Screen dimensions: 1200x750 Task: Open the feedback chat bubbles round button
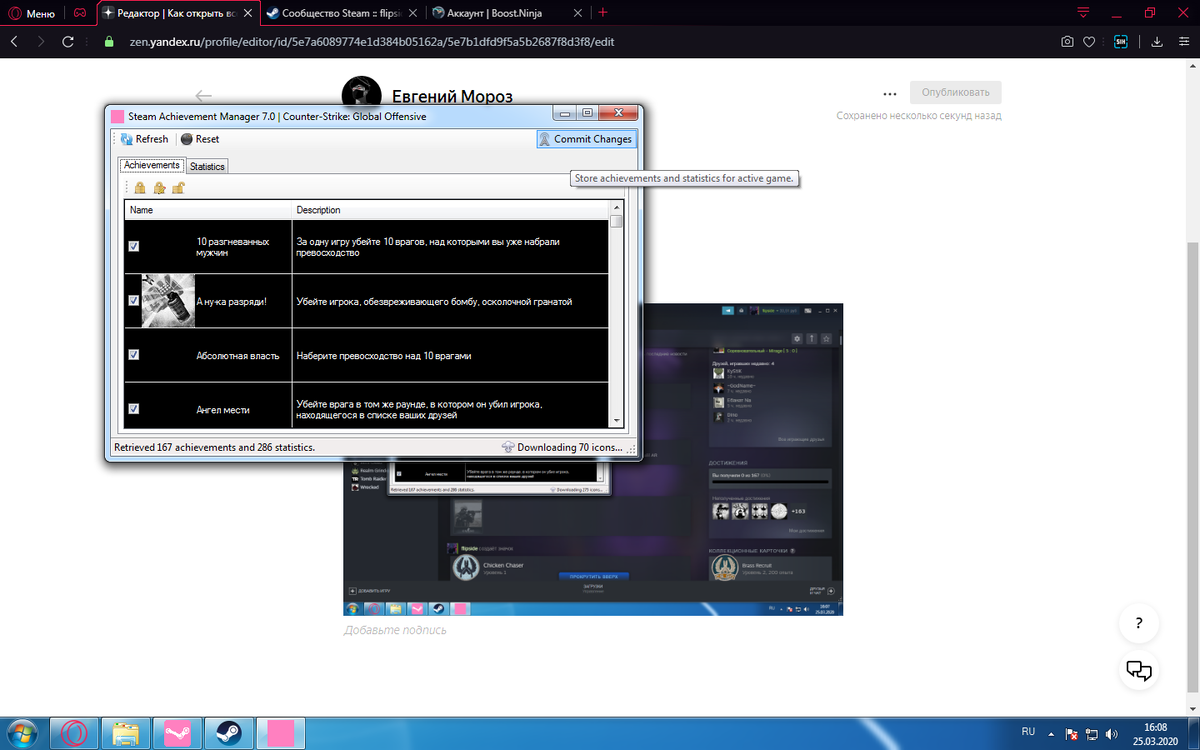[1139, 670]
